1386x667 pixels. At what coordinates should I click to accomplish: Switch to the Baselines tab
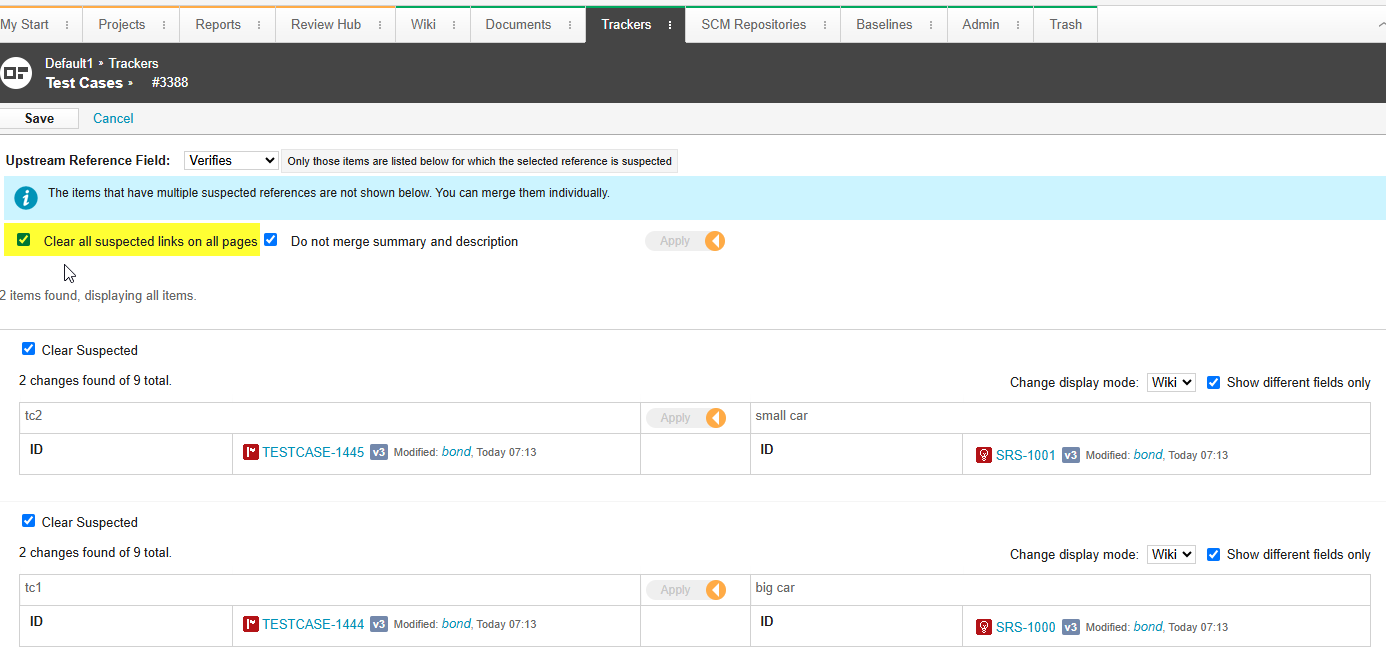click(886, 24)
